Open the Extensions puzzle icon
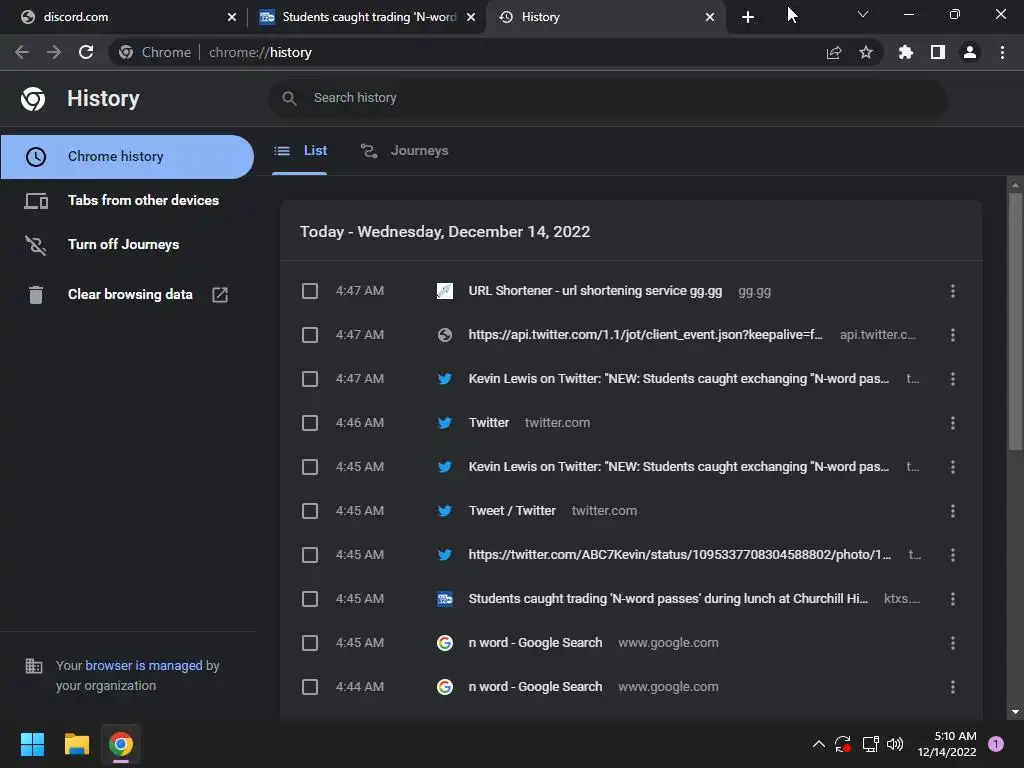1024x768 pixels. tap(906, 52)
